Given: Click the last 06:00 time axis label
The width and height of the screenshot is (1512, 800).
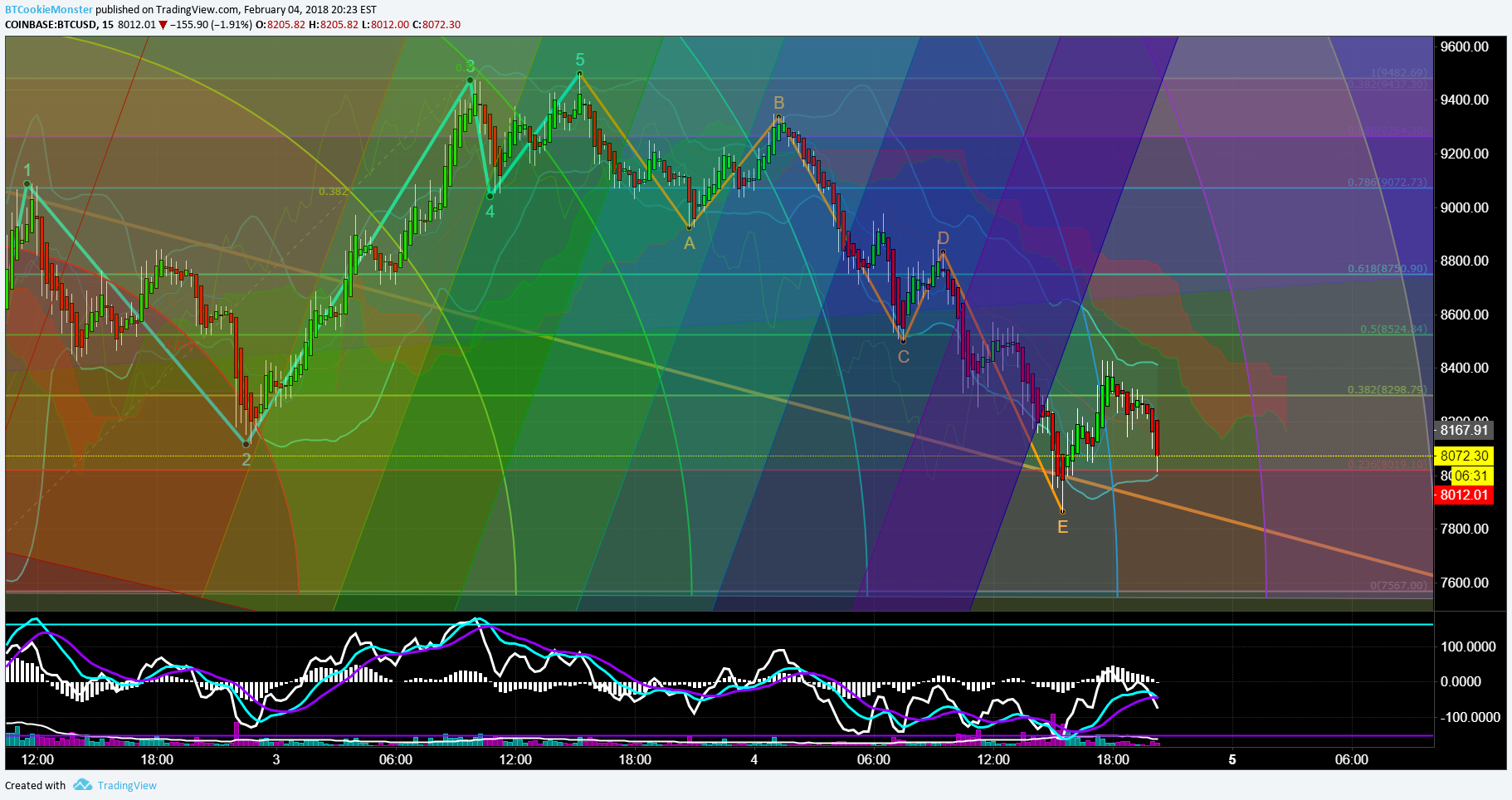Looking at the screenshot, I should point(1352,759).
